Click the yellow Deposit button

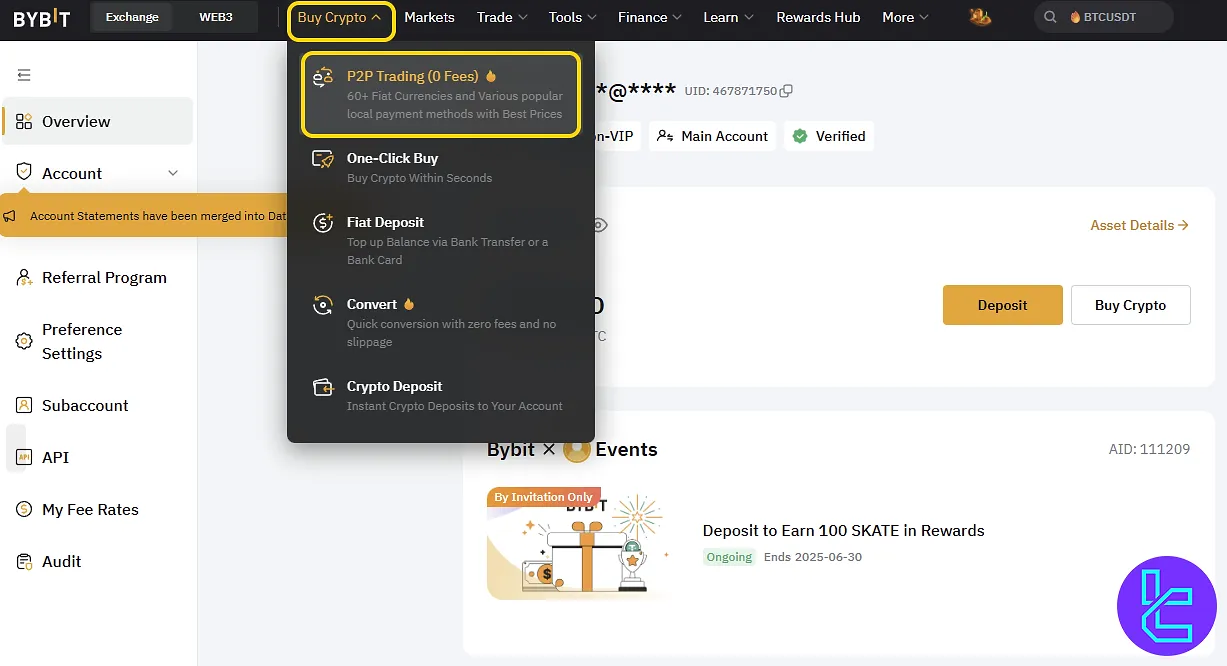pyautogui.click(x=1003, y=305)
